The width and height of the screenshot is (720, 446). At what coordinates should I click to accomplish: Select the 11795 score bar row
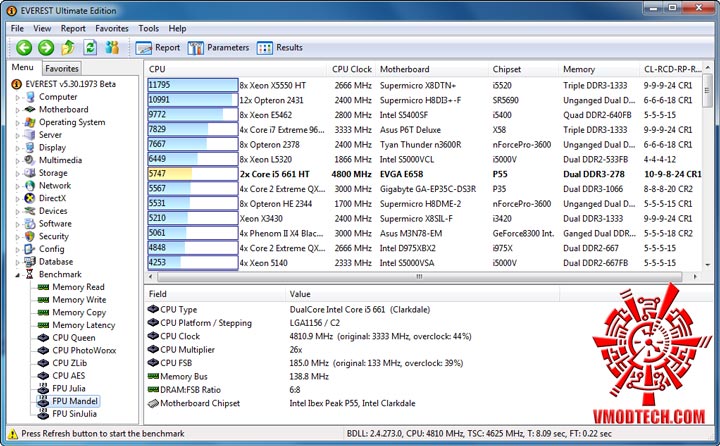click(x=193, y=85)
